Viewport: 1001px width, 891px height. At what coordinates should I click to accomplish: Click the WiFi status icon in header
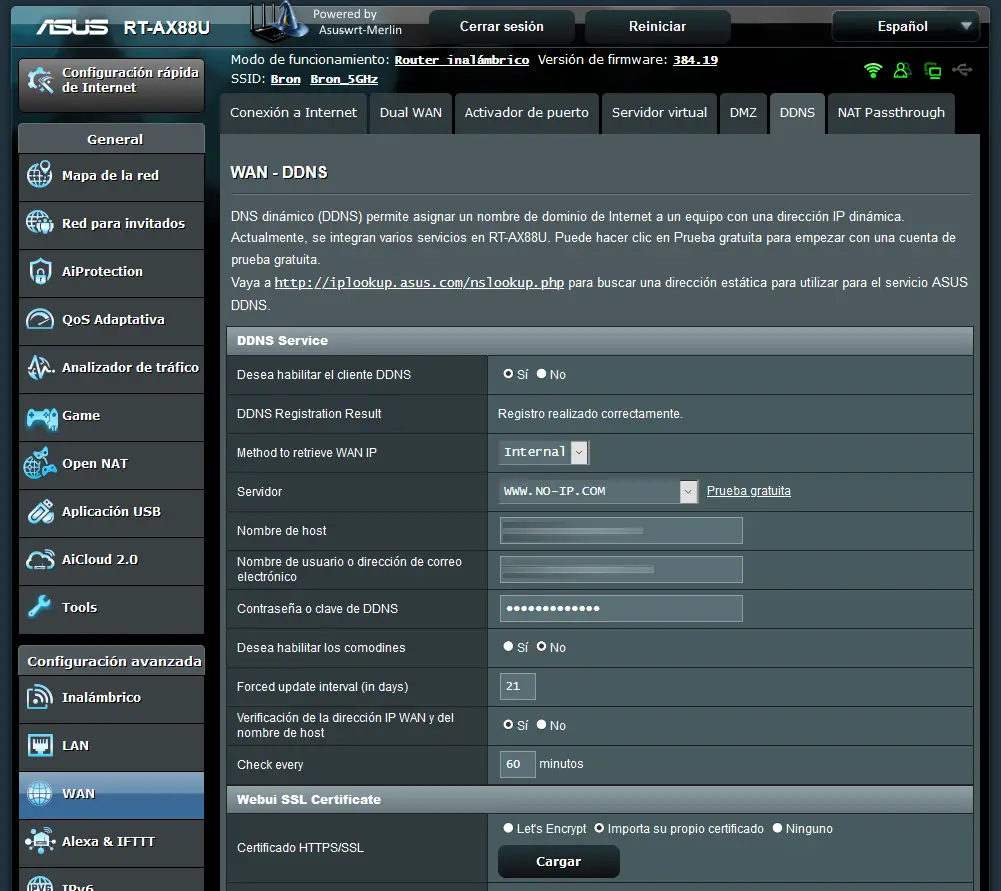(873, 70)
